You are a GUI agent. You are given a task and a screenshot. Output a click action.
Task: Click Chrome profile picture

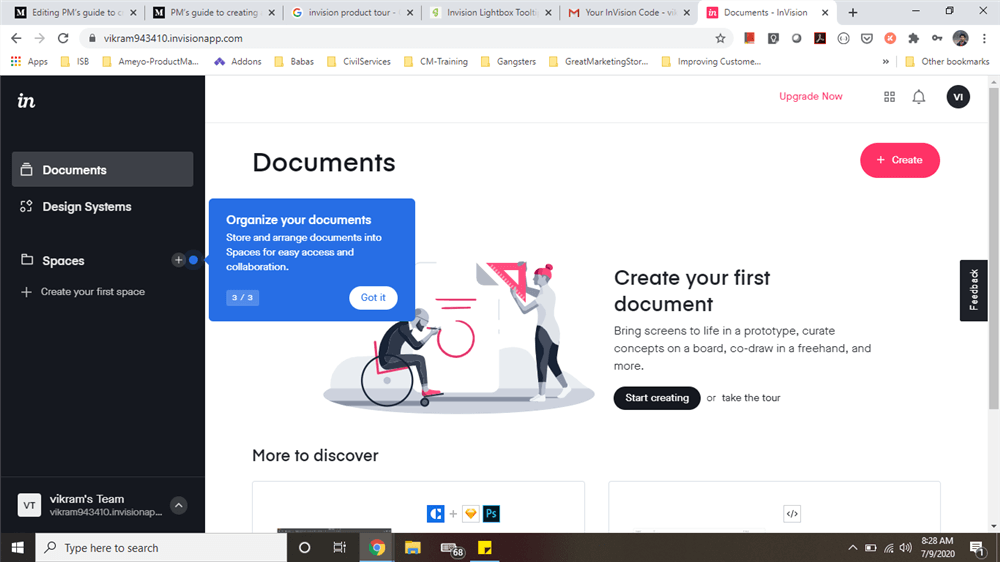960,38
